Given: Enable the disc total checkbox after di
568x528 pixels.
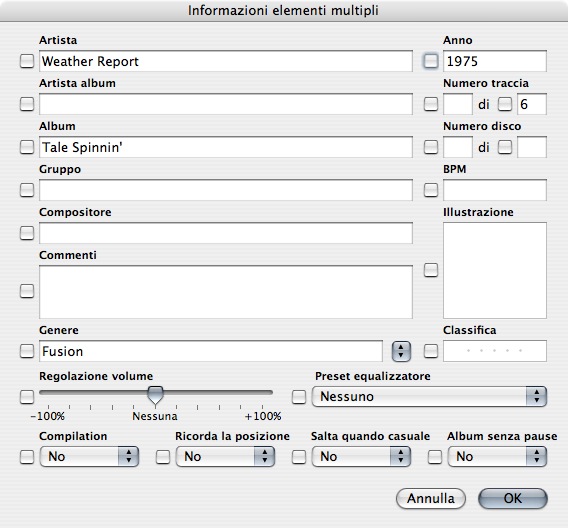Looking at the screenshot, I should pyautogui.click(x=505, y=147).
